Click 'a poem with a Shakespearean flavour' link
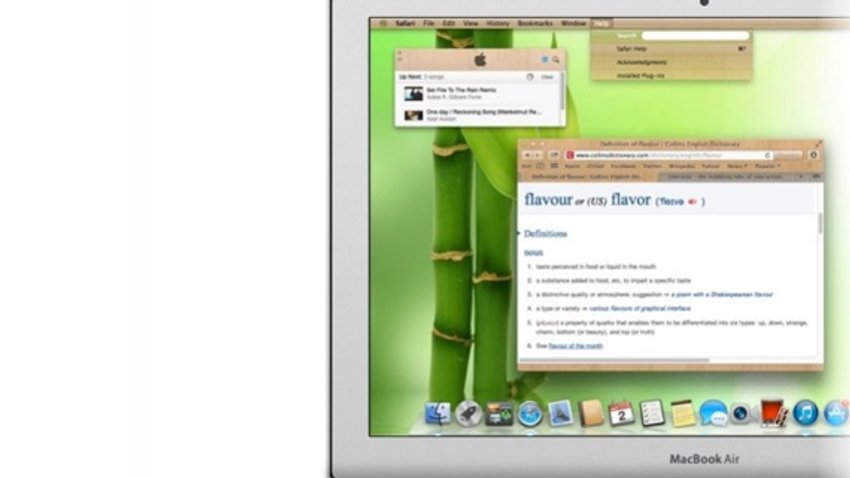Screen dimensions: 850x478 (x=722, y=294)
